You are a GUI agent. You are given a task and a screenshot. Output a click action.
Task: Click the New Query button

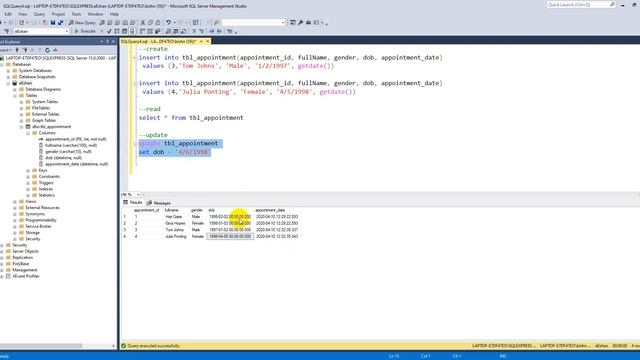[x=82, y=22]
